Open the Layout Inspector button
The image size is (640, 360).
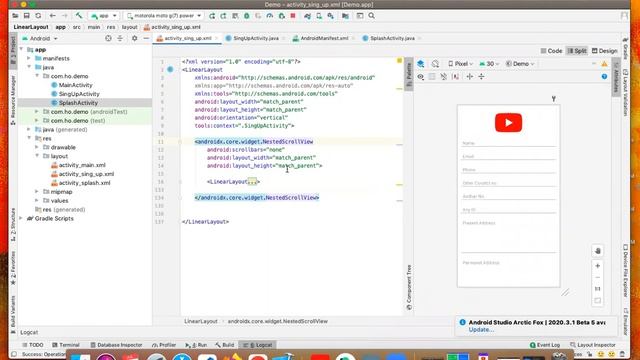point(592,345)
